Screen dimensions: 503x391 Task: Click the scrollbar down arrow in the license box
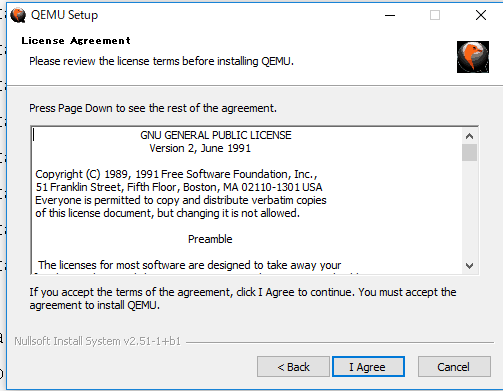click(469, 266)
